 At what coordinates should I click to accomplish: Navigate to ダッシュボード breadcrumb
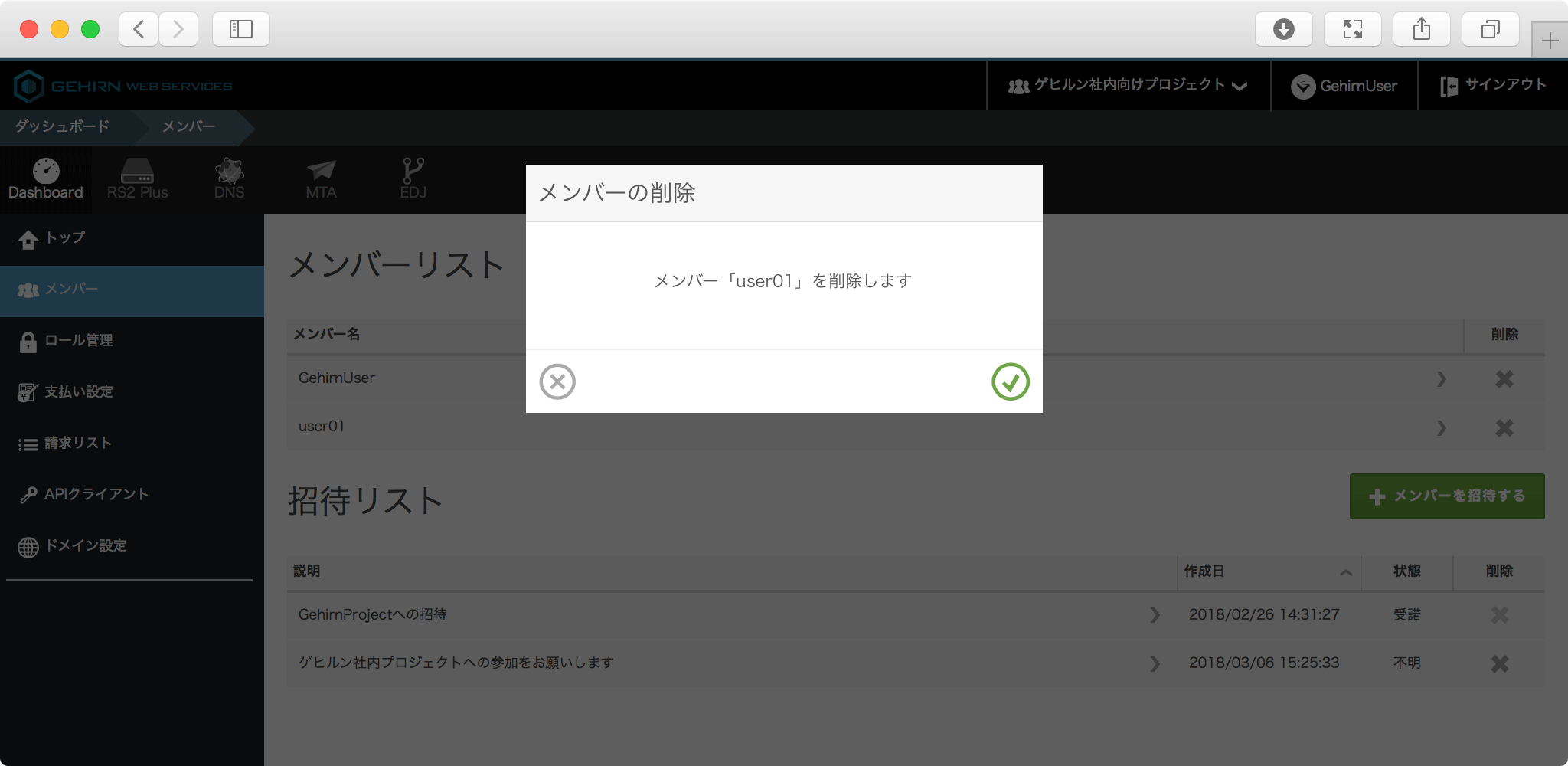[x=63, y=126]
